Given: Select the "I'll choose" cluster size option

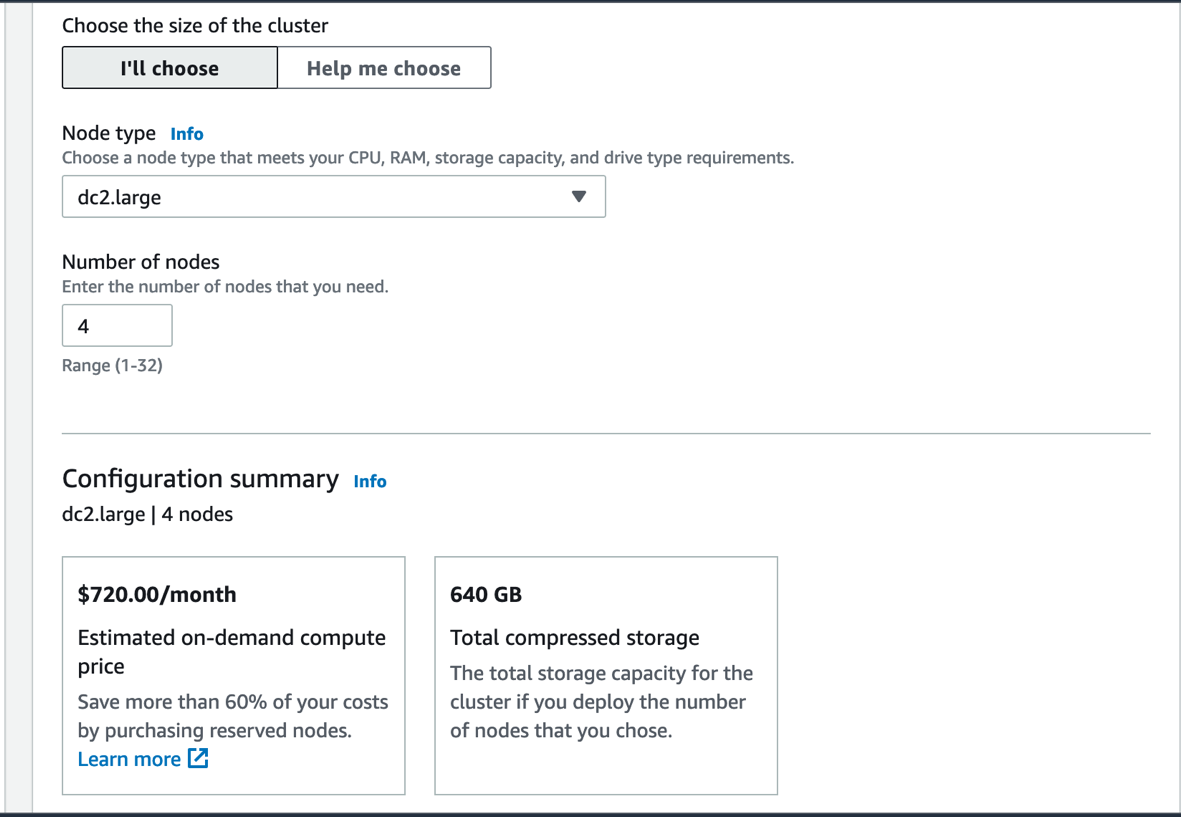Looking at the screenshot, I should [x=169, y=68].
